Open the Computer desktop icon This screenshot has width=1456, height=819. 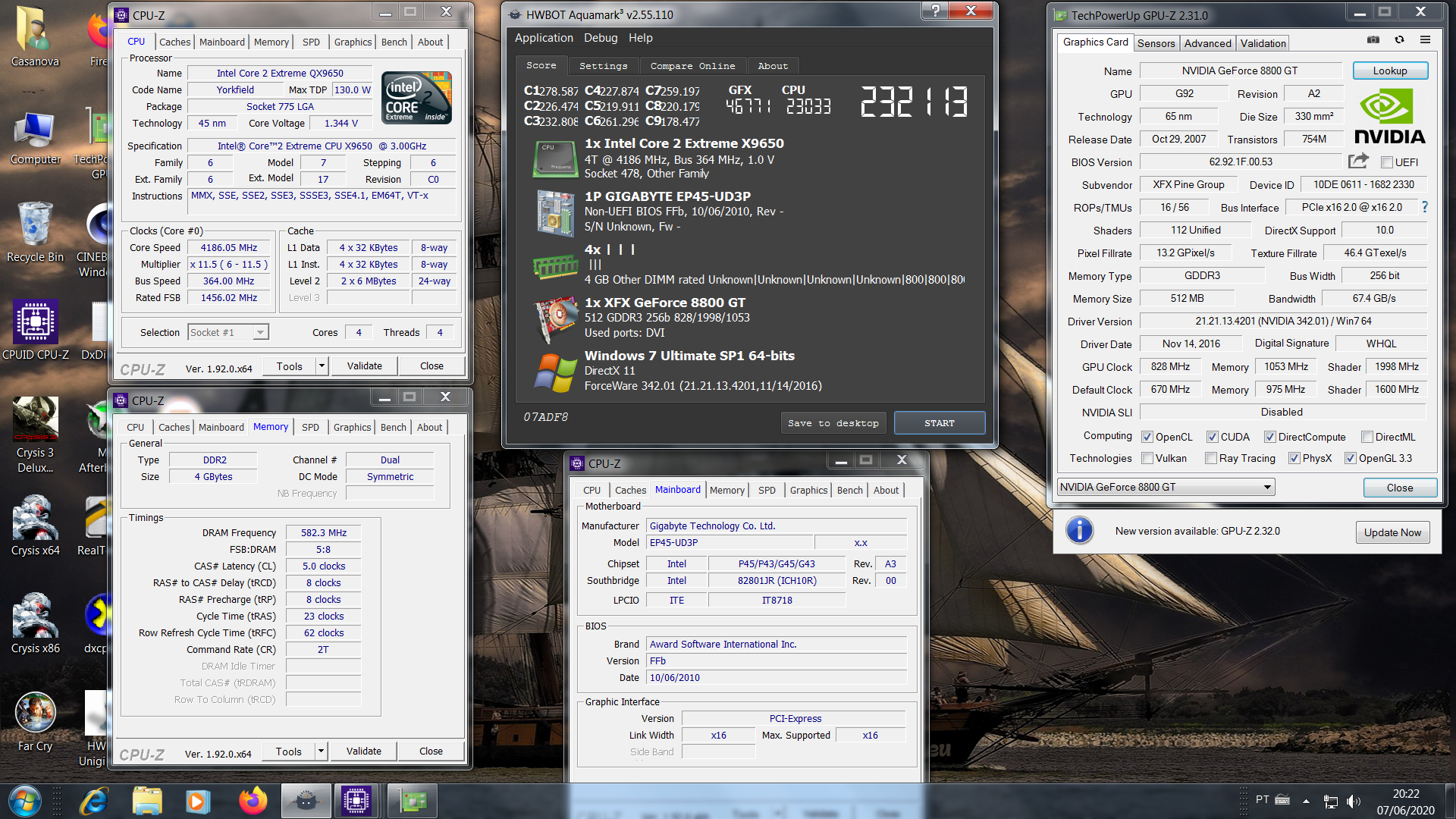coord(35,138)
